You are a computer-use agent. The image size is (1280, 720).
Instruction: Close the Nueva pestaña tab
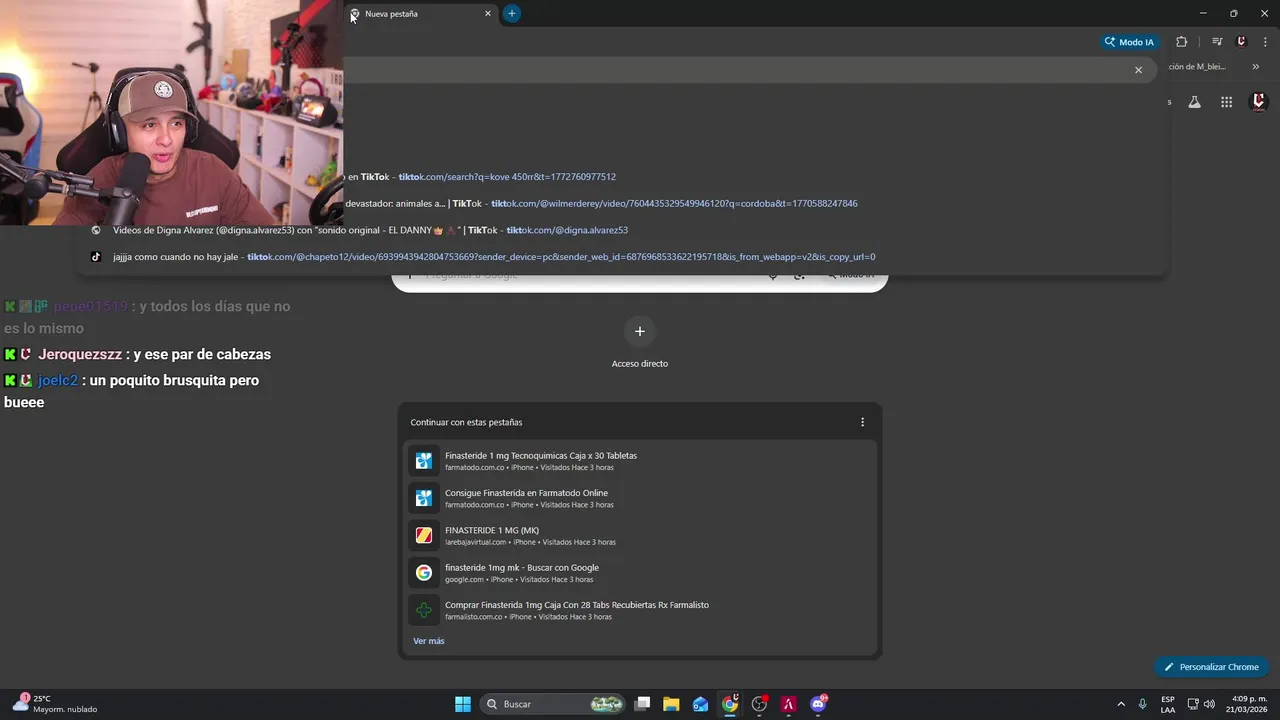coord(488,14)
